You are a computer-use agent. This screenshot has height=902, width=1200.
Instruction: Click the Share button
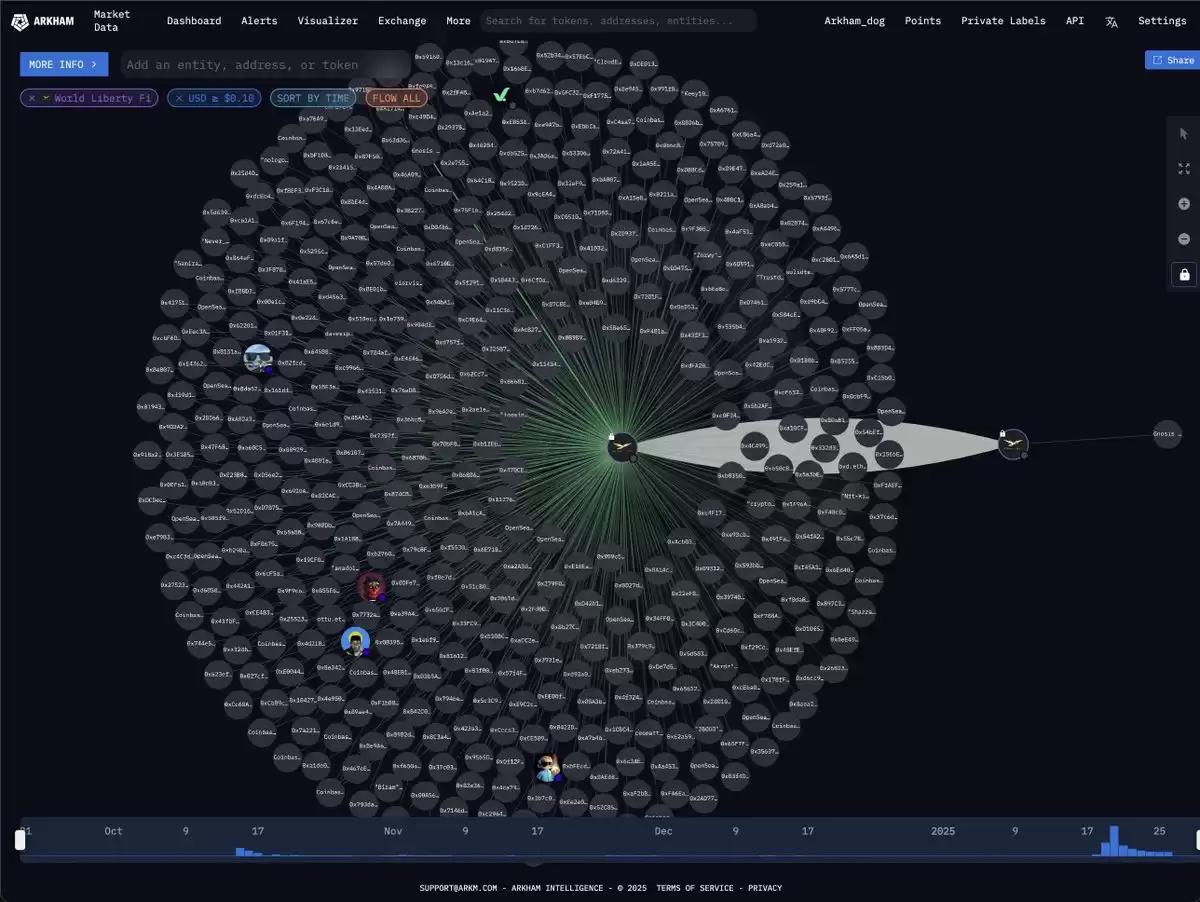[1172, 60]
